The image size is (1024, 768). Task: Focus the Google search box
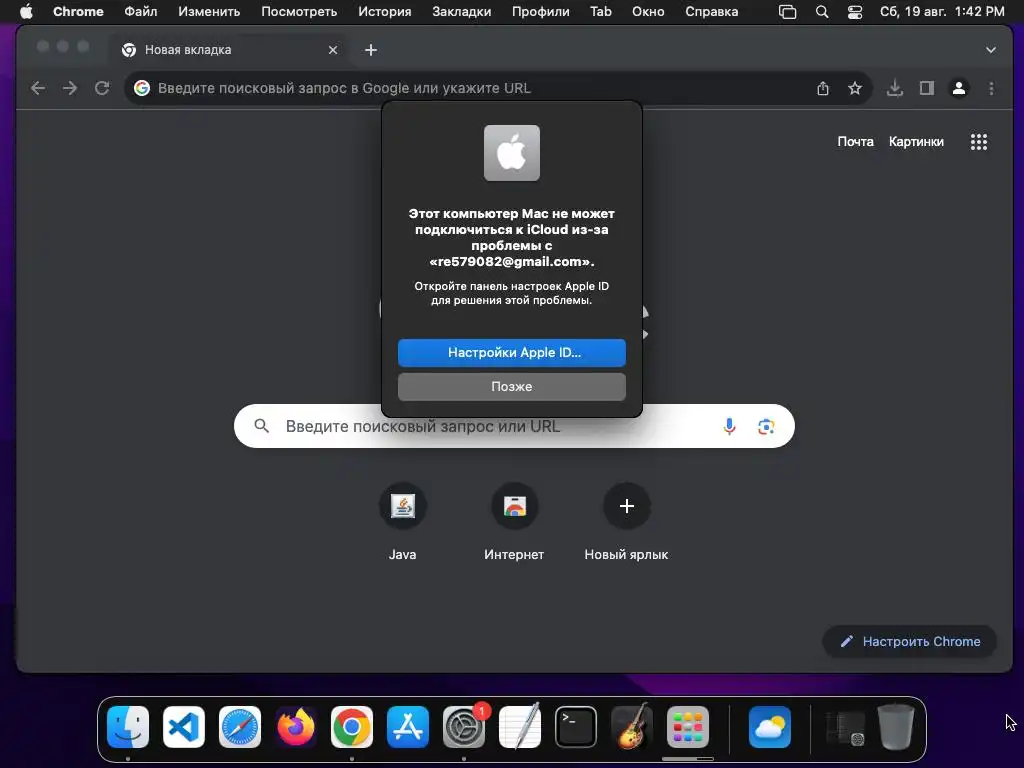click(514, 426)
